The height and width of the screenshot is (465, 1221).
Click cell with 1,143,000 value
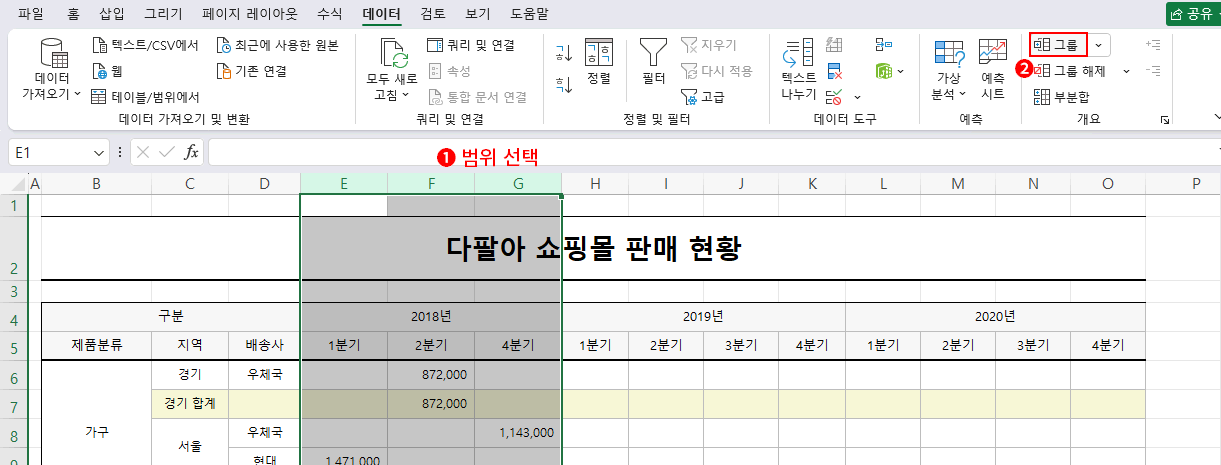coord(518,432)
